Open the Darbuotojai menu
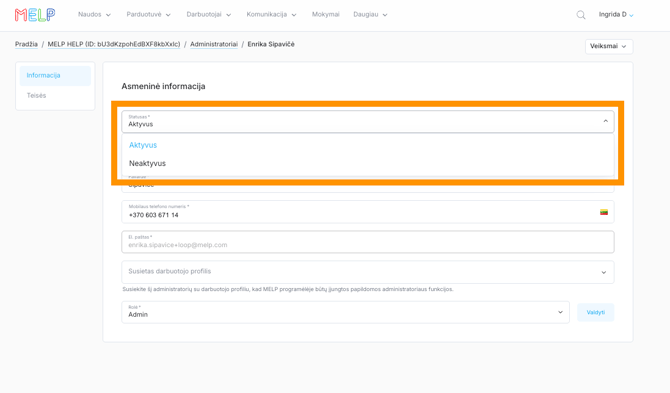 [209, 15]
